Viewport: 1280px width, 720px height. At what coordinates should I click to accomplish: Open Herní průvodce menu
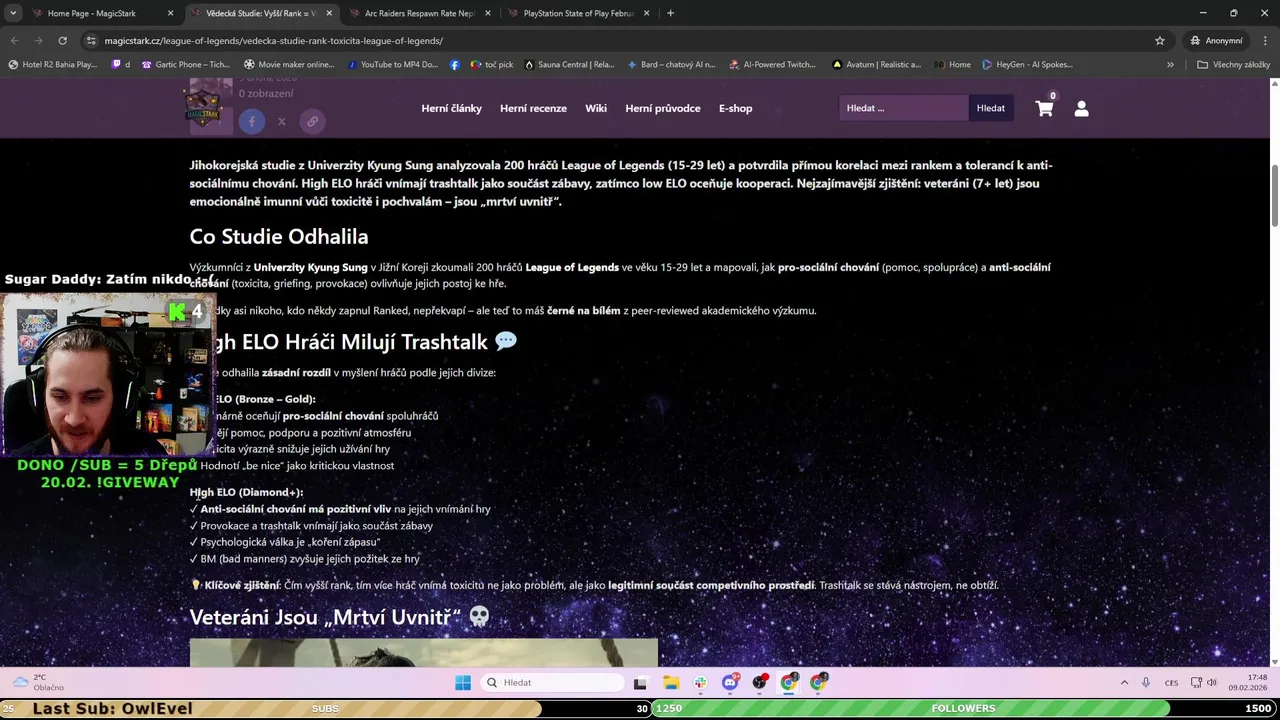pyautogui.click(x=662, y=108)
